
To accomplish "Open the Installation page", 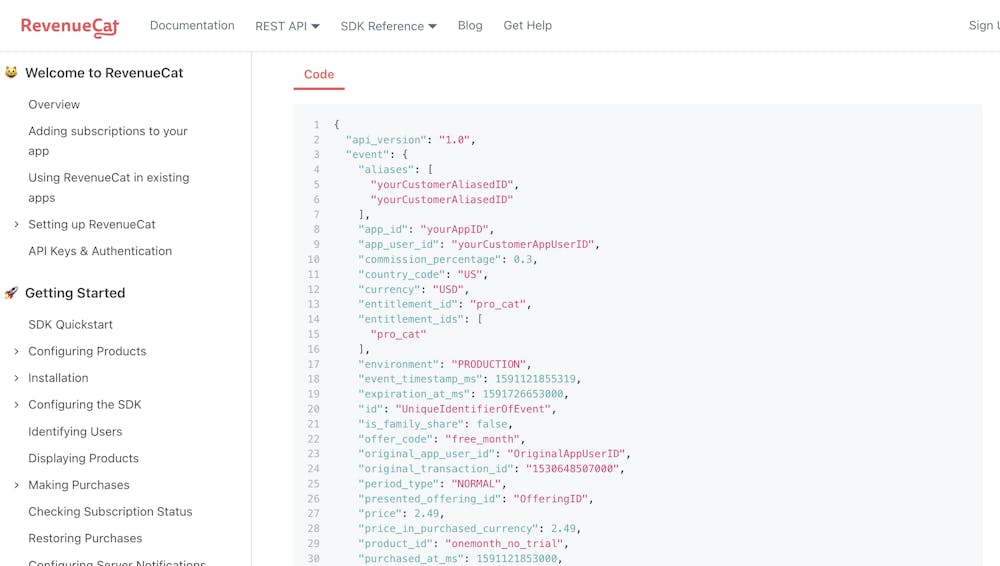I will coord(58,378).
